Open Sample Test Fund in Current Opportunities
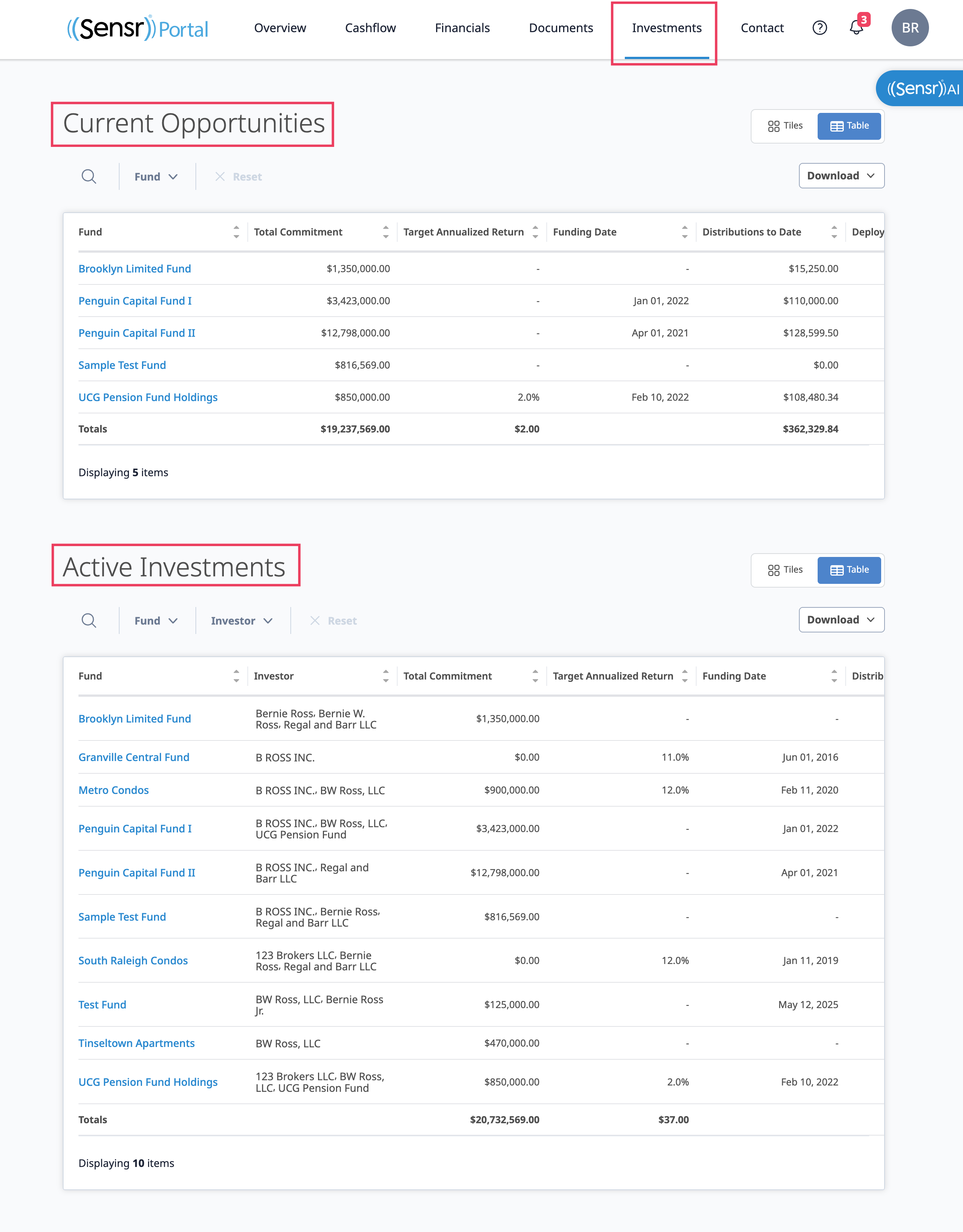The height and width of the screenshot is (1232, 963). pyautogui.click(x=122, y=365)
